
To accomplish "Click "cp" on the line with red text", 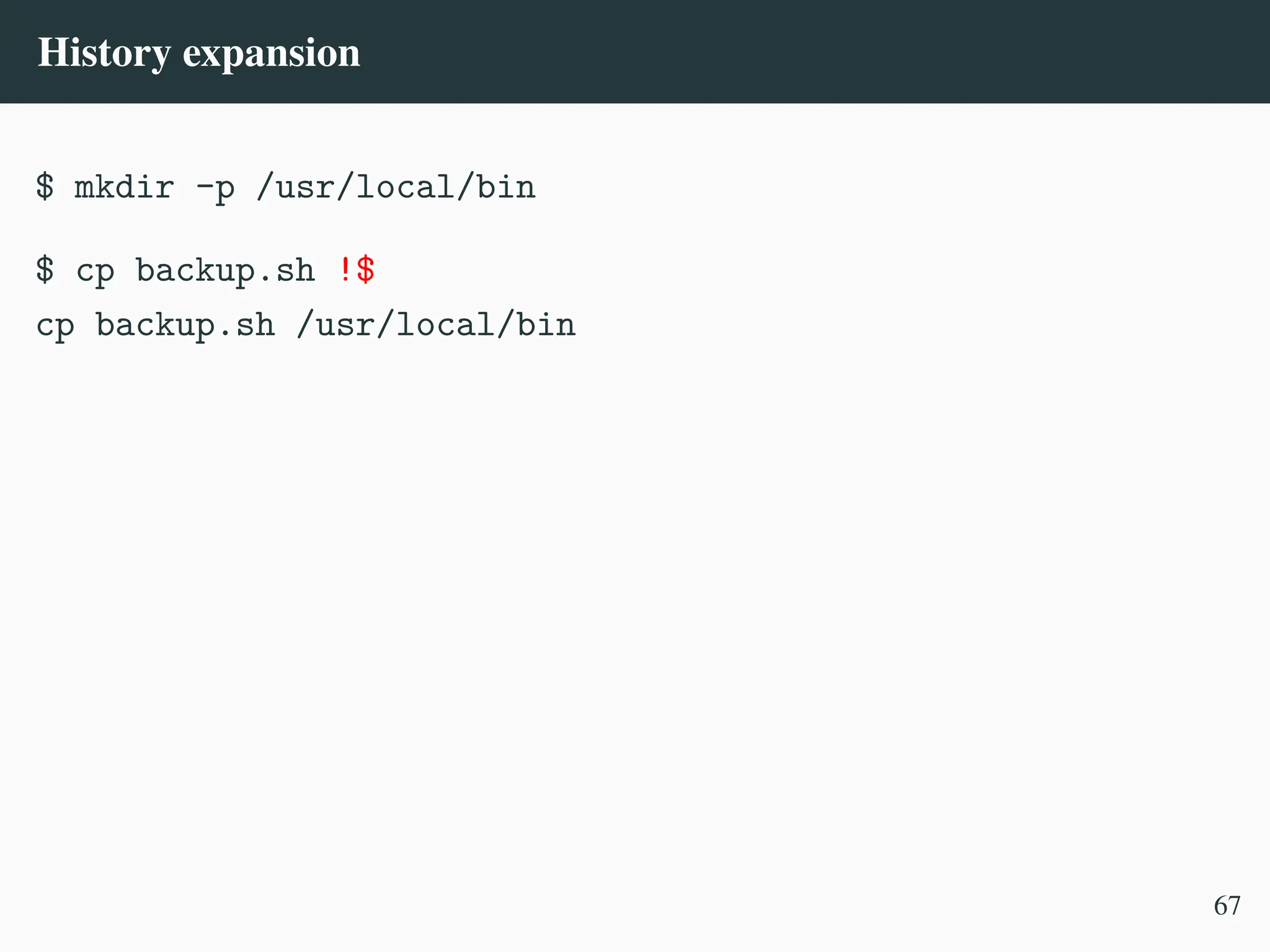I will [x=95, y=271].
